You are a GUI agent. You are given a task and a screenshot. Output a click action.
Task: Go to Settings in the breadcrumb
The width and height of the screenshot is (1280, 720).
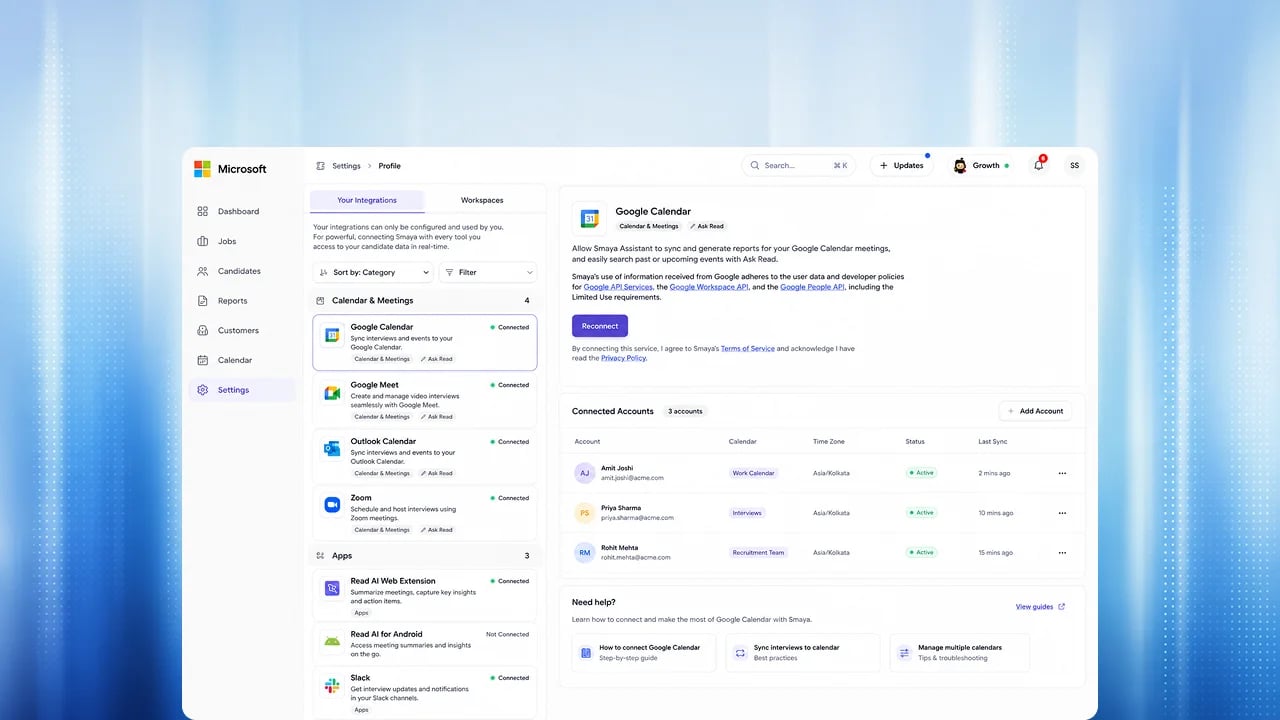pos(346,166)
